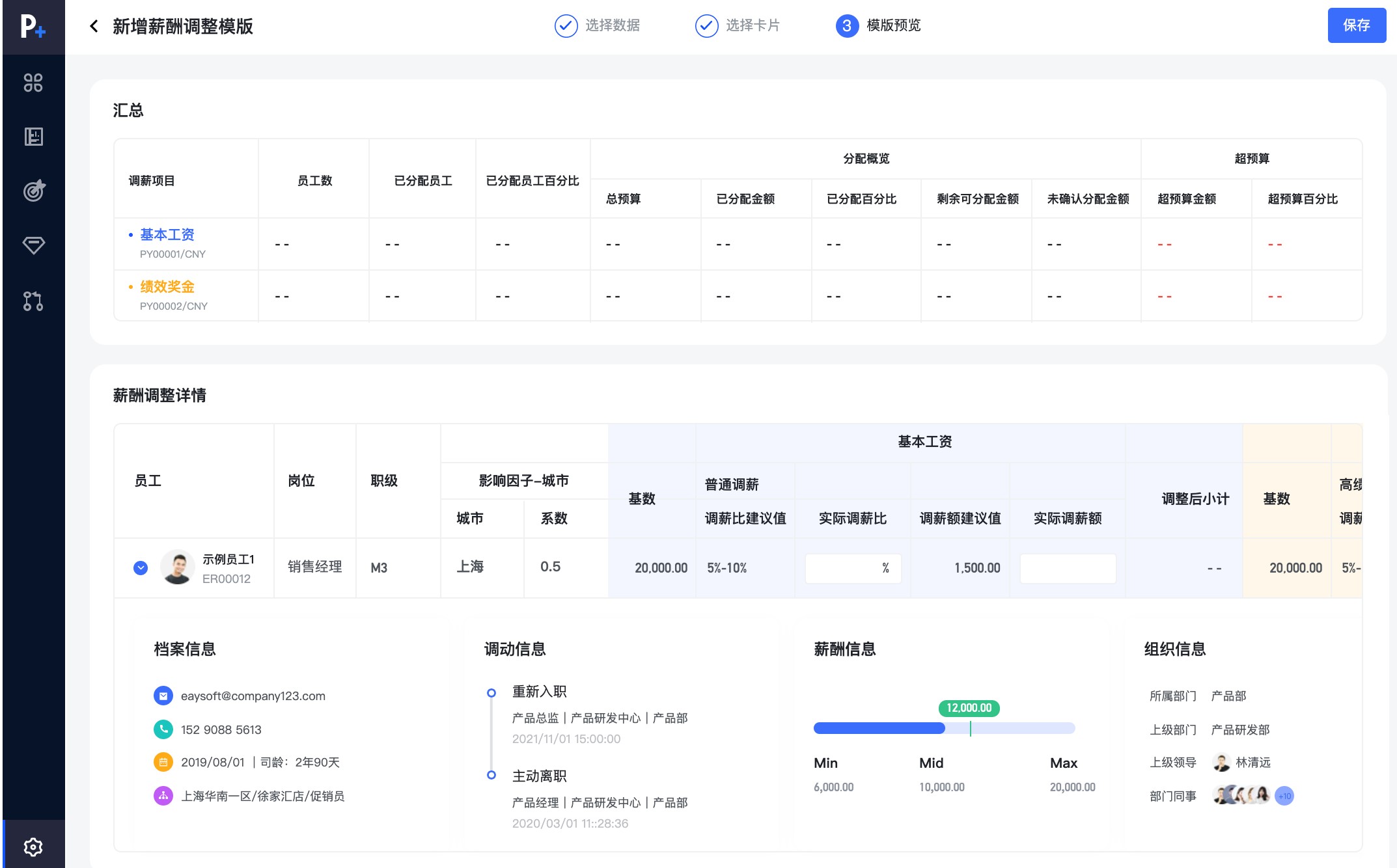This screenshot has width=1397, height=868.
Task: Click the salary range bar at the 12,000.00 marker
Action: (x=970, y=728)
